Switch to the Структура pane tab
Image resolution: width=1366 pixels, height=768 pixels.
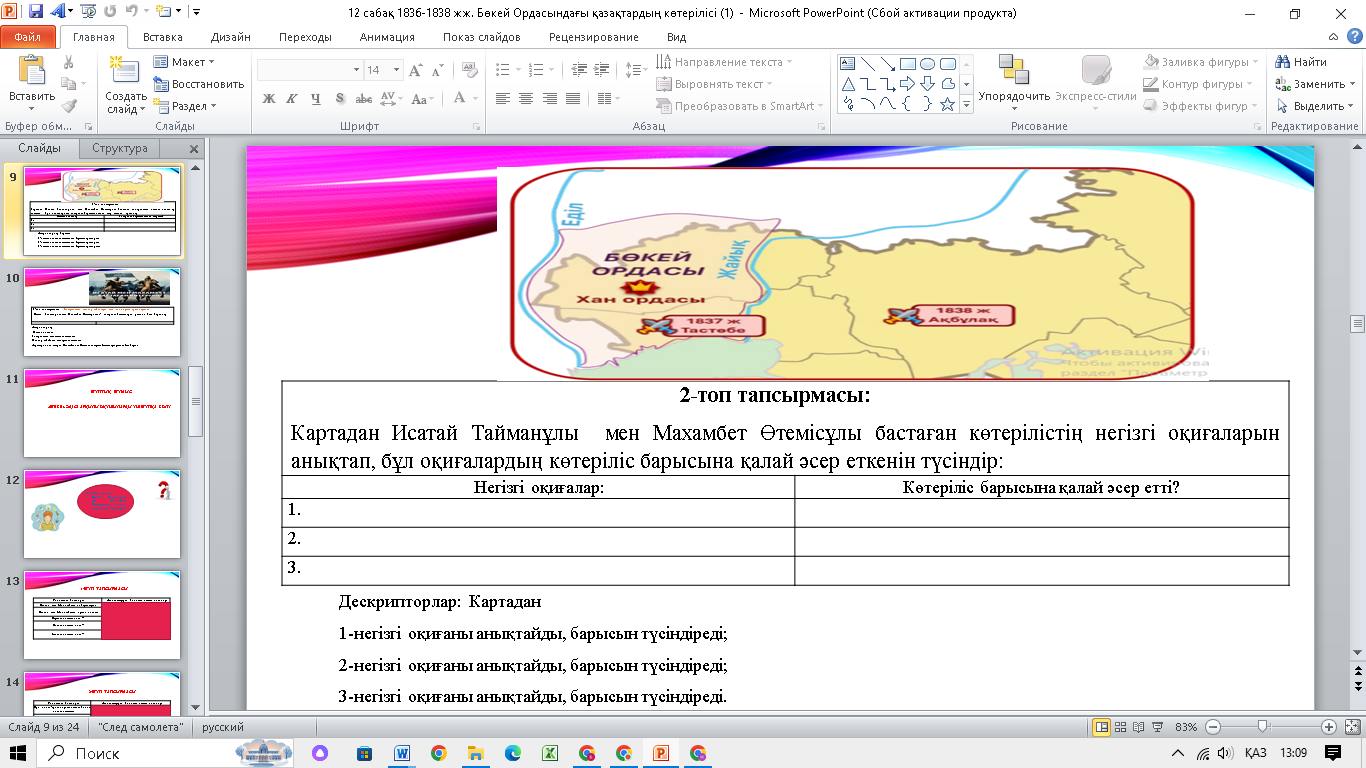click(119, 148)
